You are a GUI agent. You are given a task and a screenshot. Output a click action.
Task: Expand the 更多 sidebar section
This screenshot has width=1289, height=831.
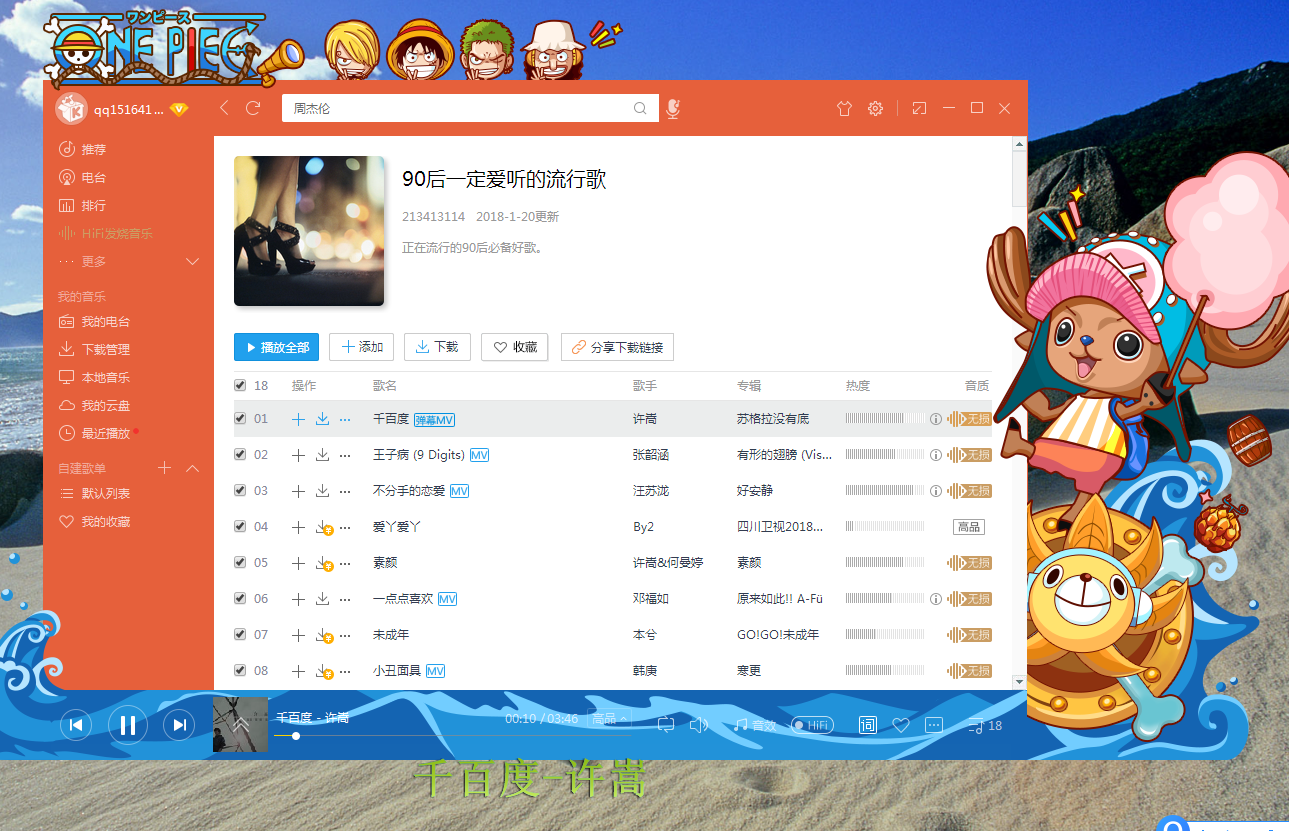129,261
